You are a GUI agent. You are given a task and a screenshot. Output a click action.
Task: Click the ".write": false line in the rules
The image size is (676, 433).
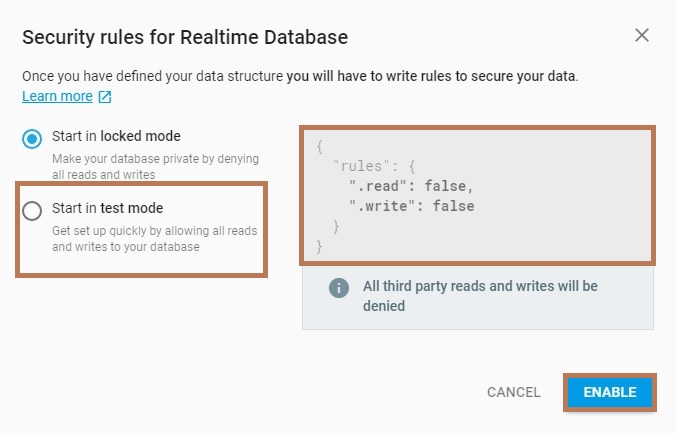pyautogui.click(x=410, y=206)
